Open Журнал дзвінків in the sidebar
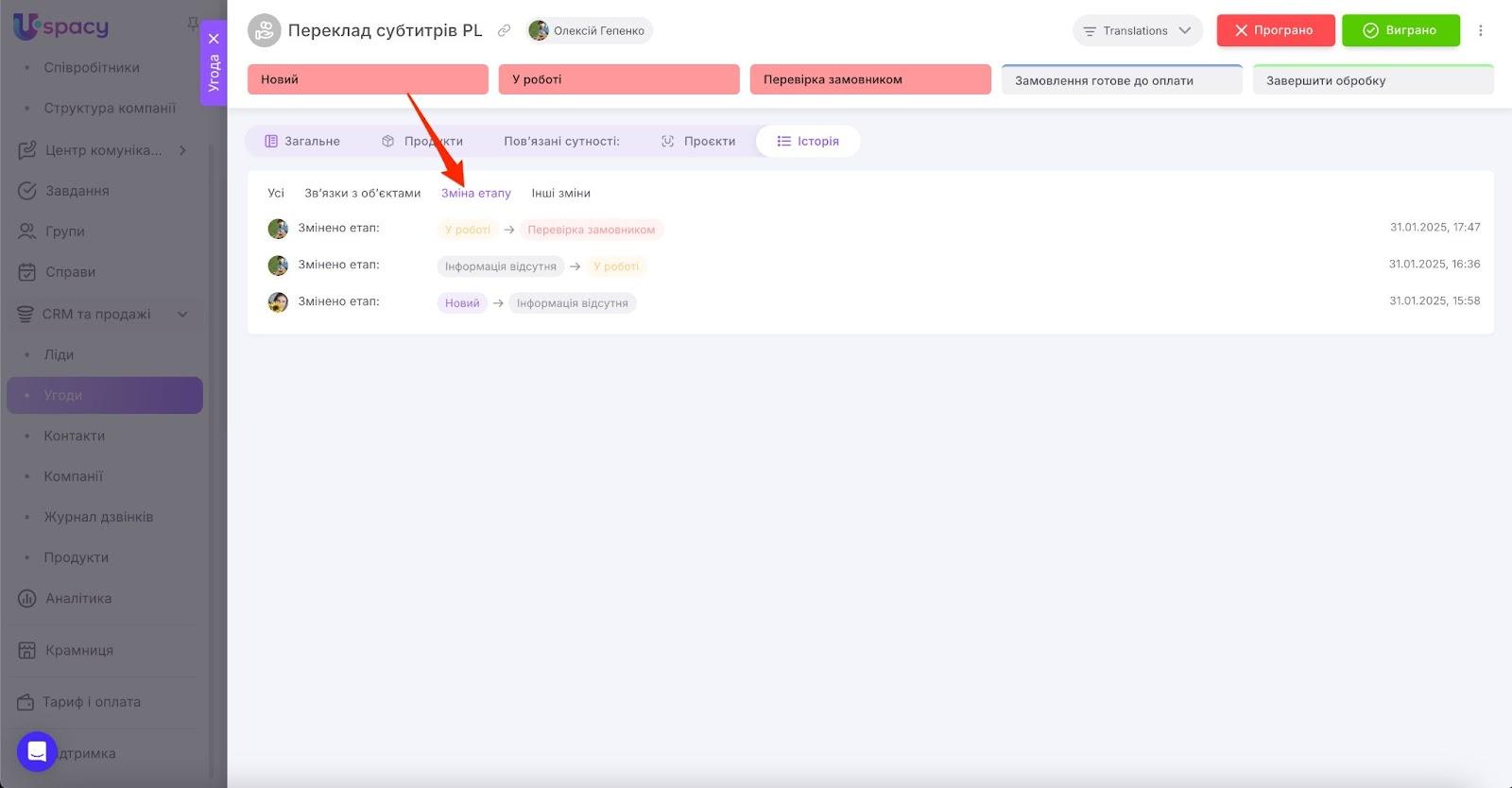1512x788 pixels. point(98,517)
